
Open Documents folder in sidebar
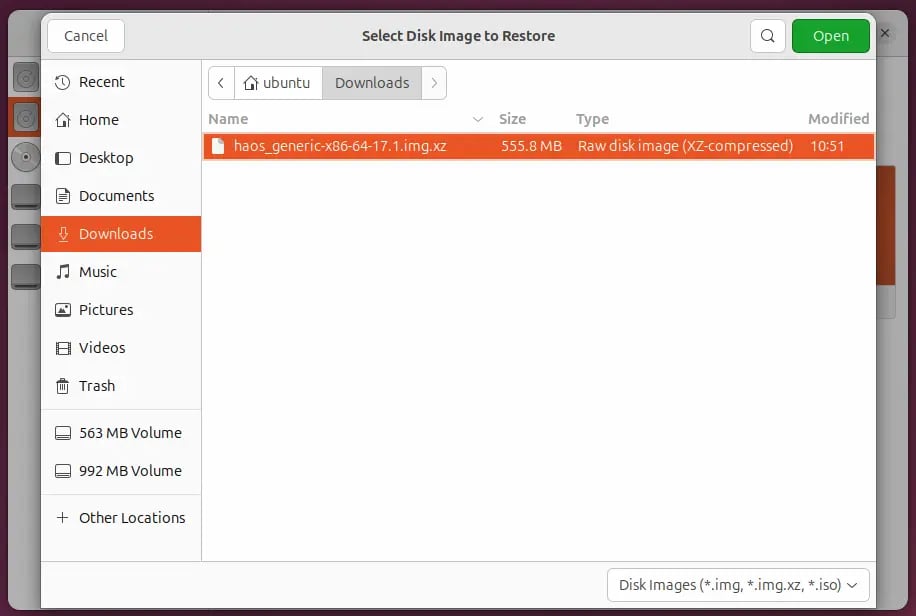coord(116,196)
